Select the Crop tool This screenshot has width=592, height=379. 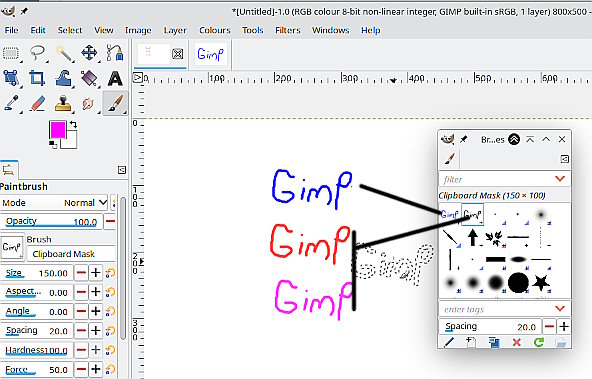click(x=37, y=79)
